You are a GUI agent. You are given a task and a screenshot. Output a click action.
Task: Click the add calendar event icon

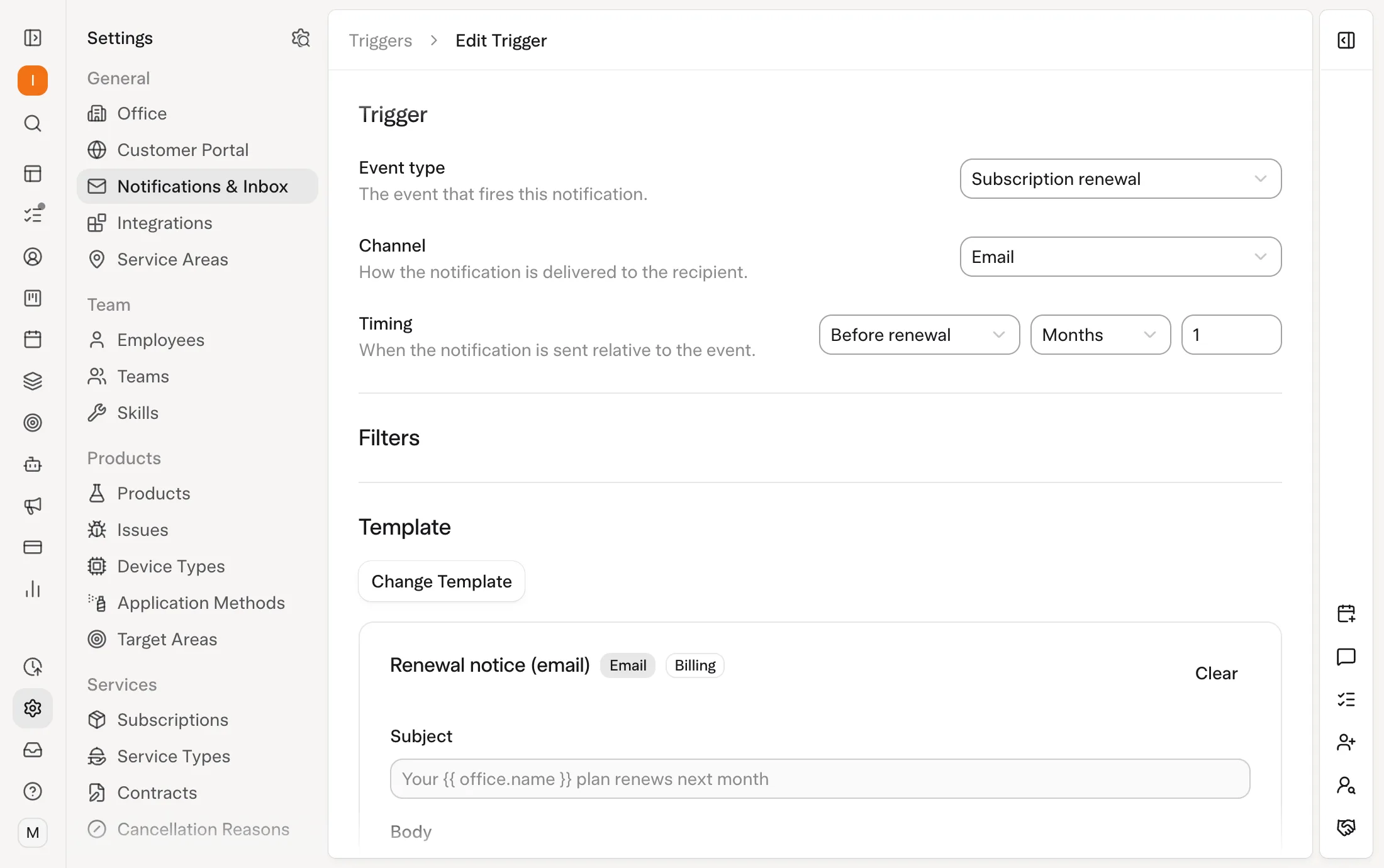coord(1346,614)
